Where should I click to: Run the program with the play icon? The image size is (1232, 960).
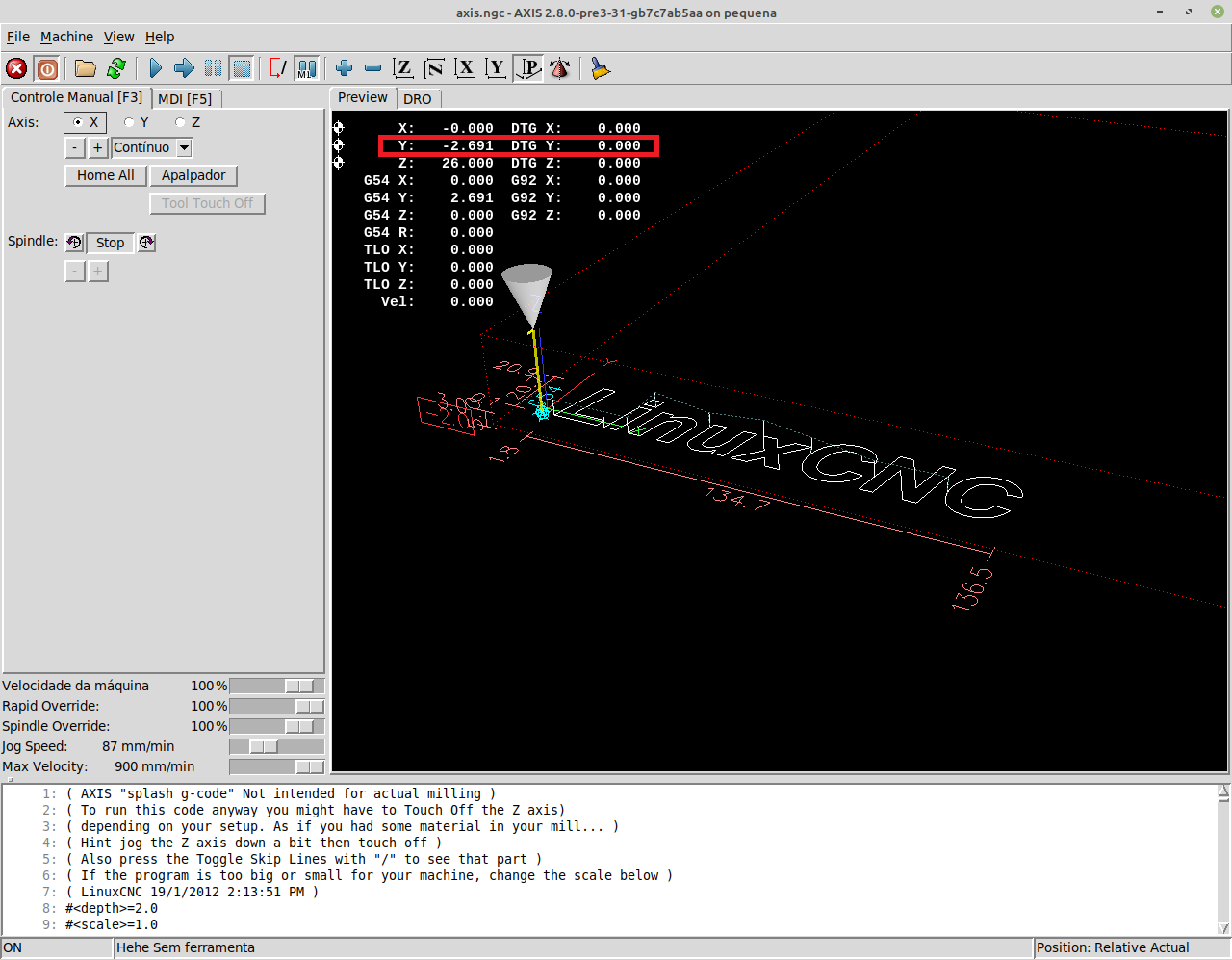(155, 68)
